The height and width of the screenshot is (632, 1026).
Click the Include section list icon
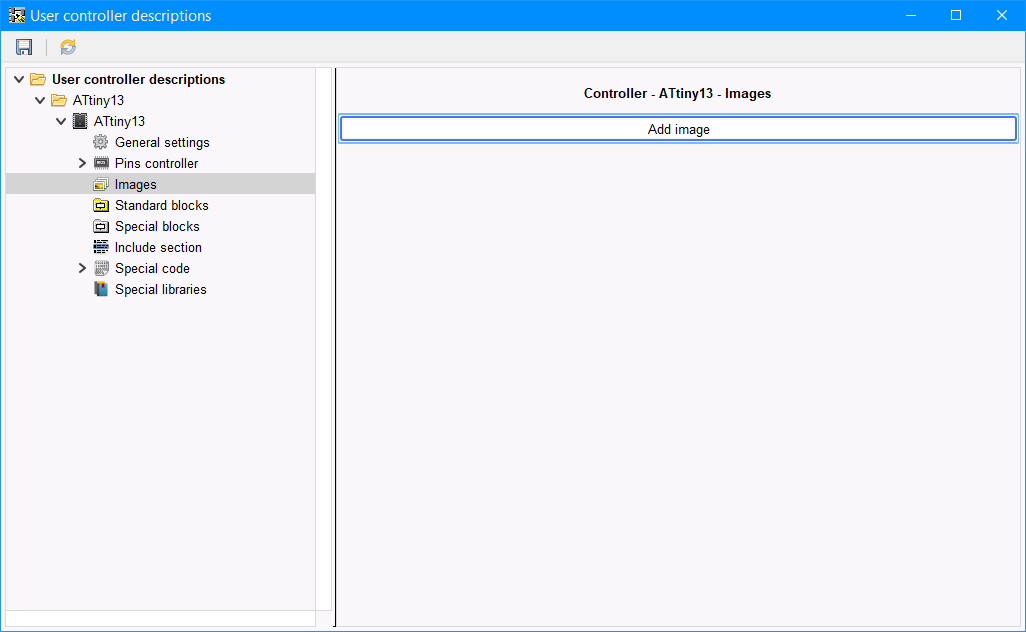point(101,247)
